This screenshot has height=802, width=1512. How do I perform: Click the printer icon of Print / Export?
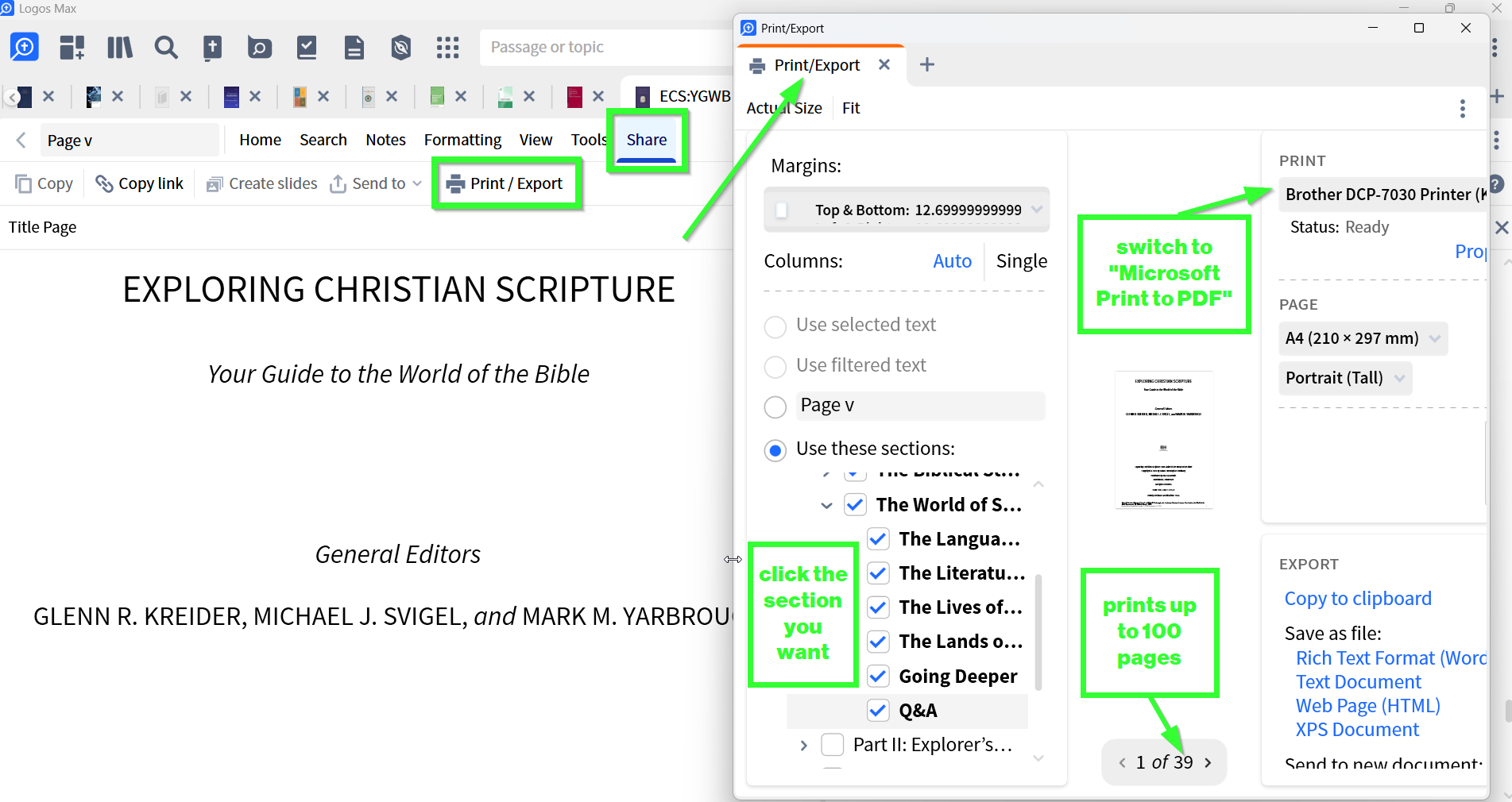pos(455,184)
